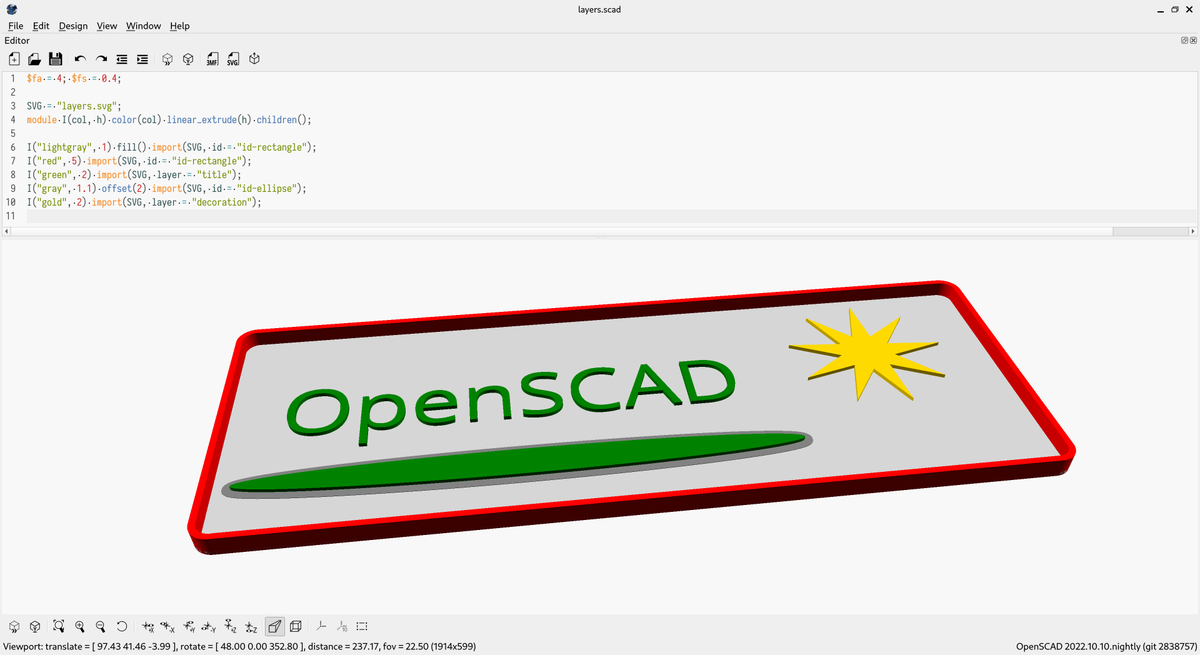Click the OpenSCAD version text in status bar
Viewport: 1200px width, 655px height.
(1106, 647)
